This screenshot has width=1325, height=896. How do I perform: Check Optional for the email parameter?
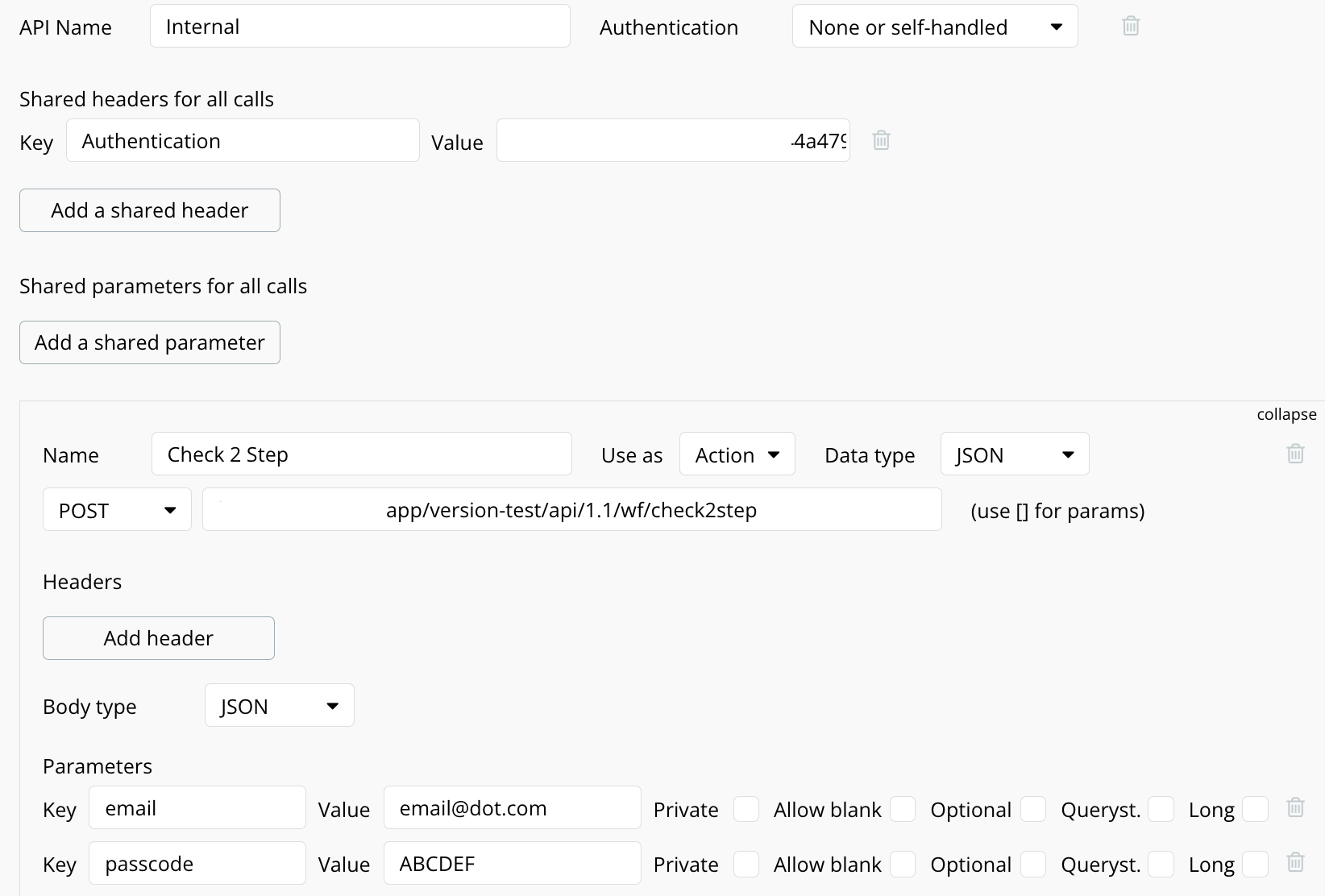(x=1033, y=809)
